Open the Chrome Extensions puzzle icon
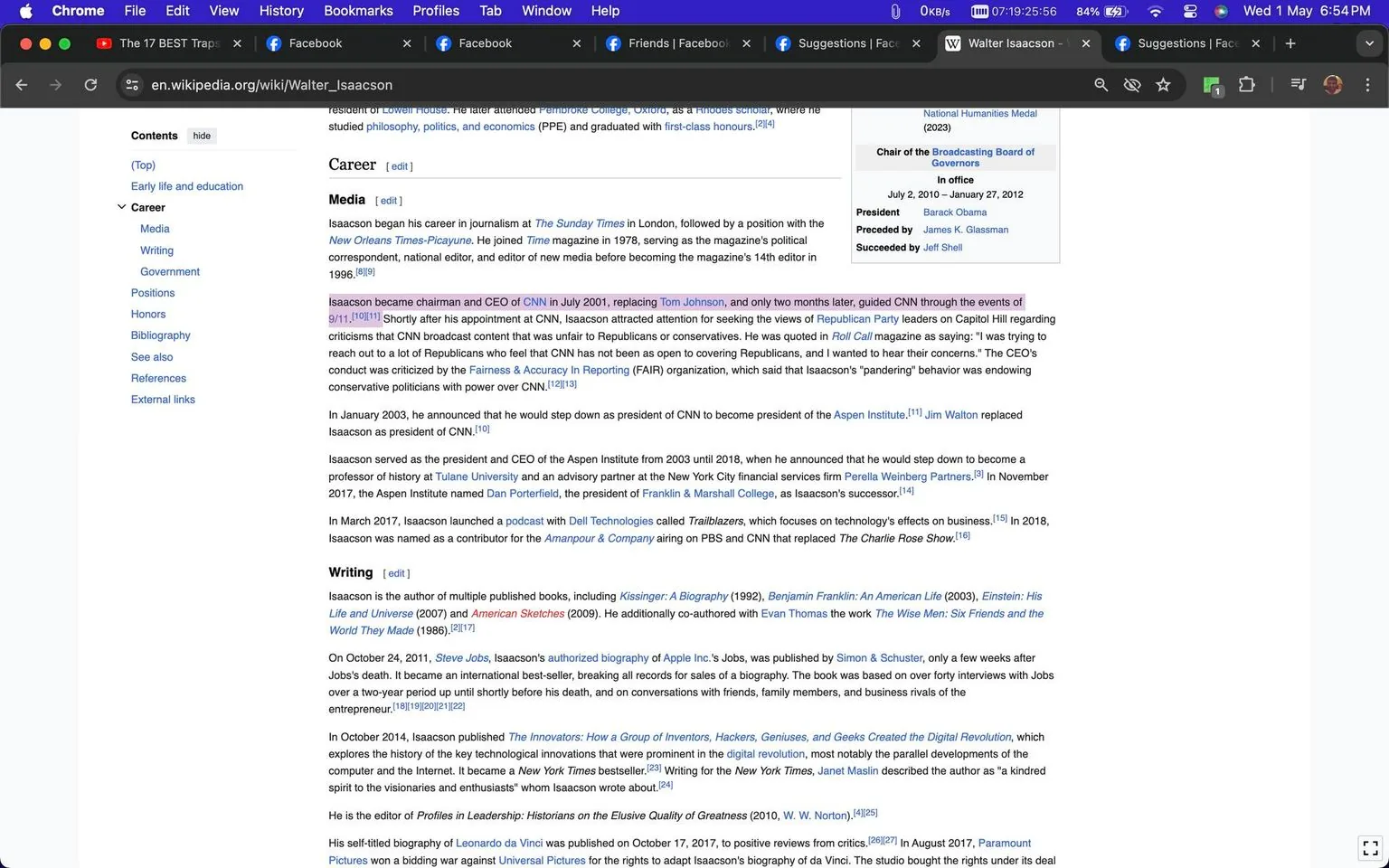Screen dimensions: 1389x868 coord(1246,84)
